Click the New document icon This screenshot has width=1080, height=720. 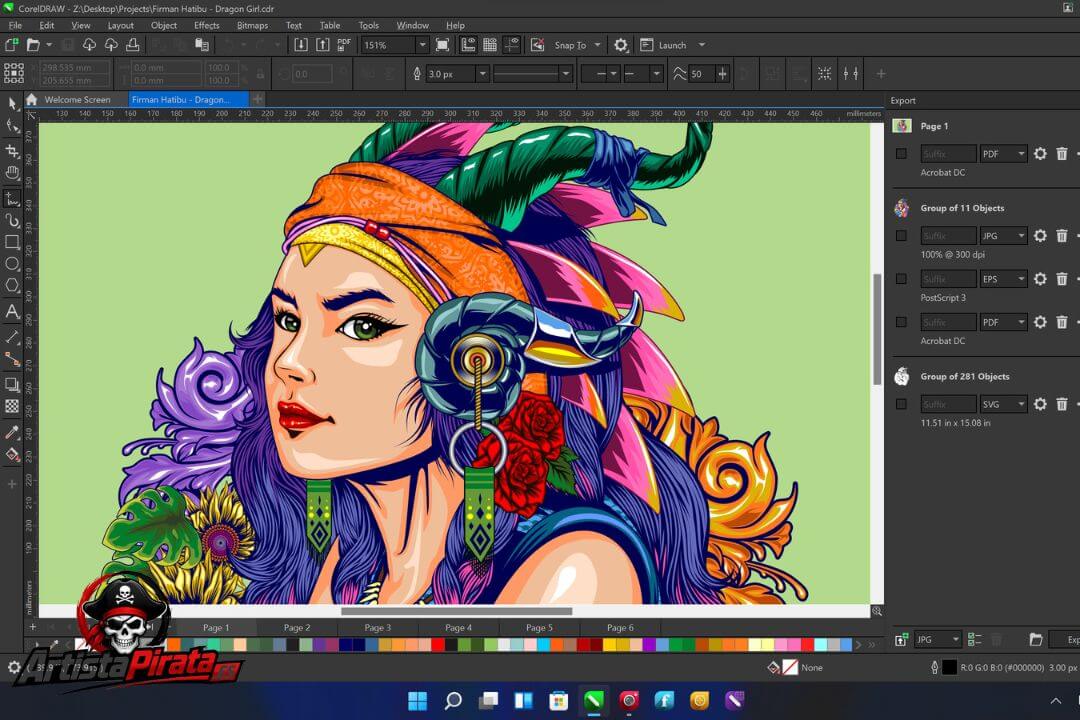tap(11, 45)
